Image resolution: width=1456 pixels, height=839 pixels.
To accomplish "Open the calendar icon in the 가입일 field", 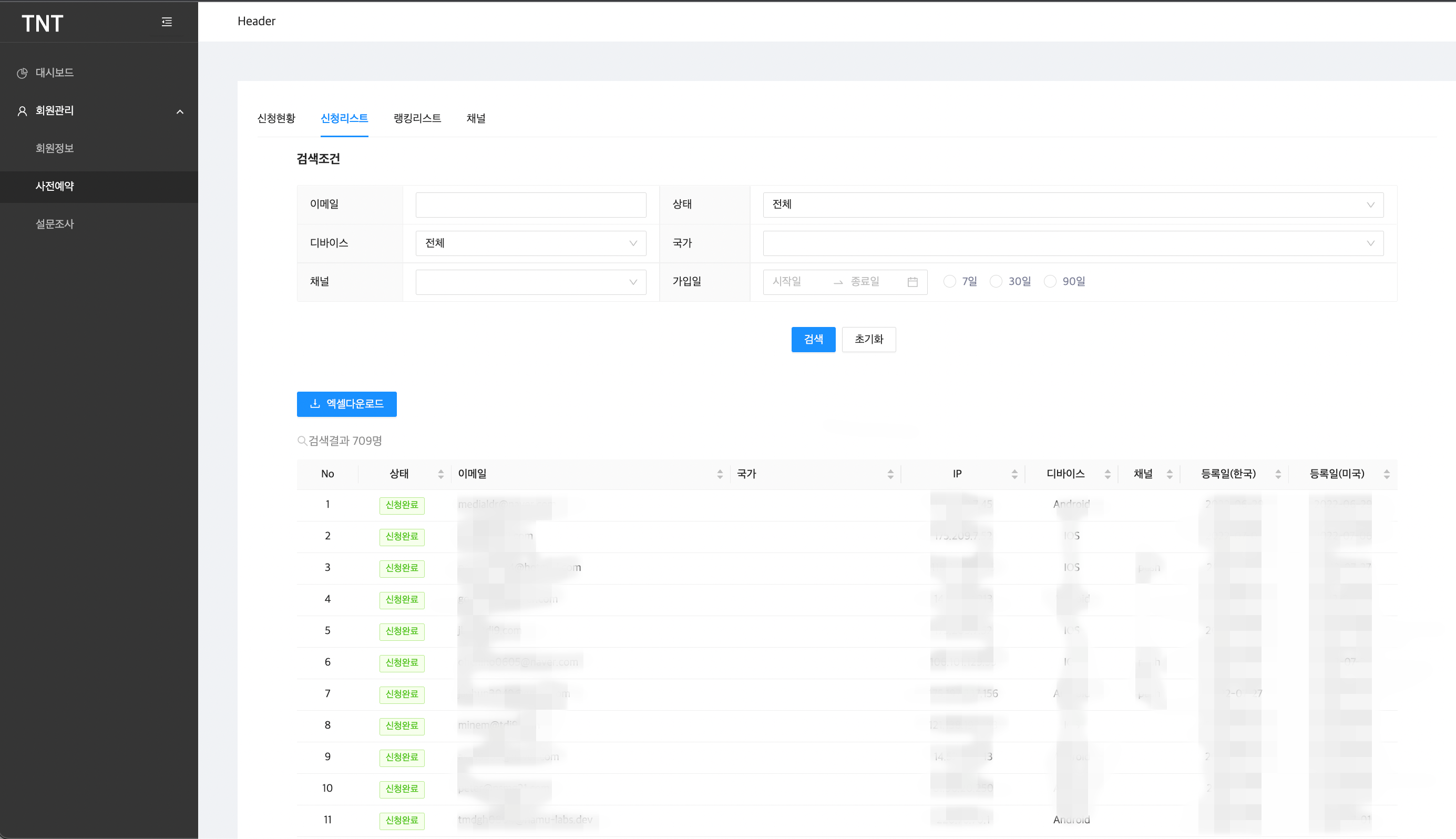I will coord(912,282).
